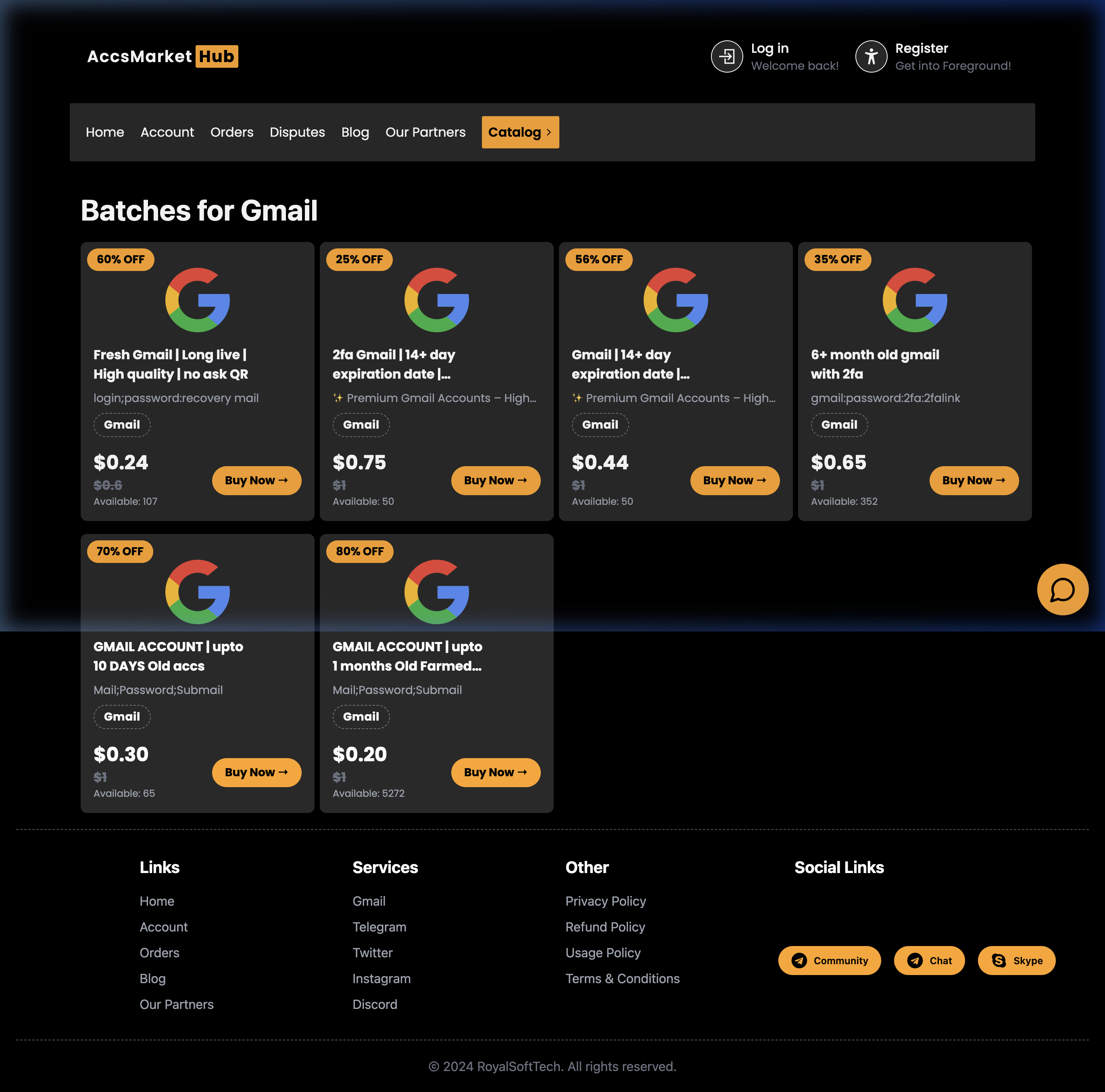This screenshot has width=1105, height=1092.
Task: Click the Google logo on Fresh Gmail card
Action: coord(197,300)
